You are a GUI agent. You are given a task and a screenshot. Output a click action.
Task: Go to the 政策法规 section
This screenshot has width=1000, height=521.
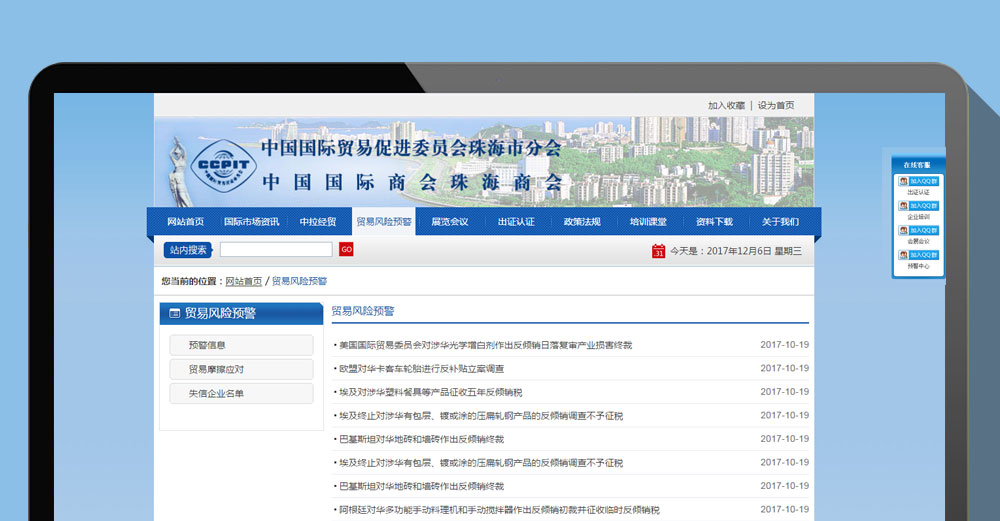[582, 222]
